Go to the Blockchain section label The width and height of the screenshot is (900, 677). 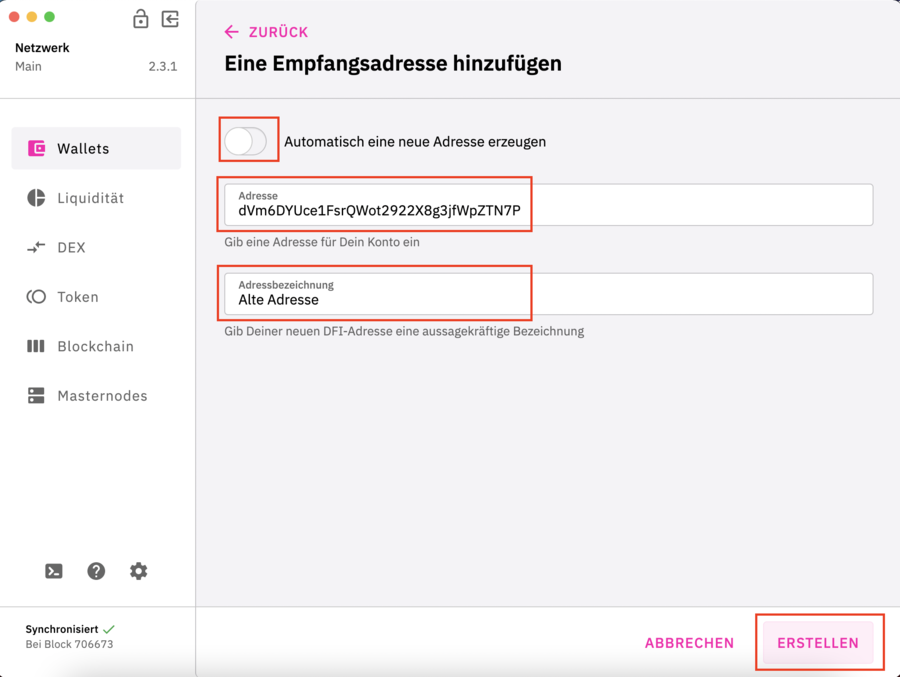[x=95, y=346]
